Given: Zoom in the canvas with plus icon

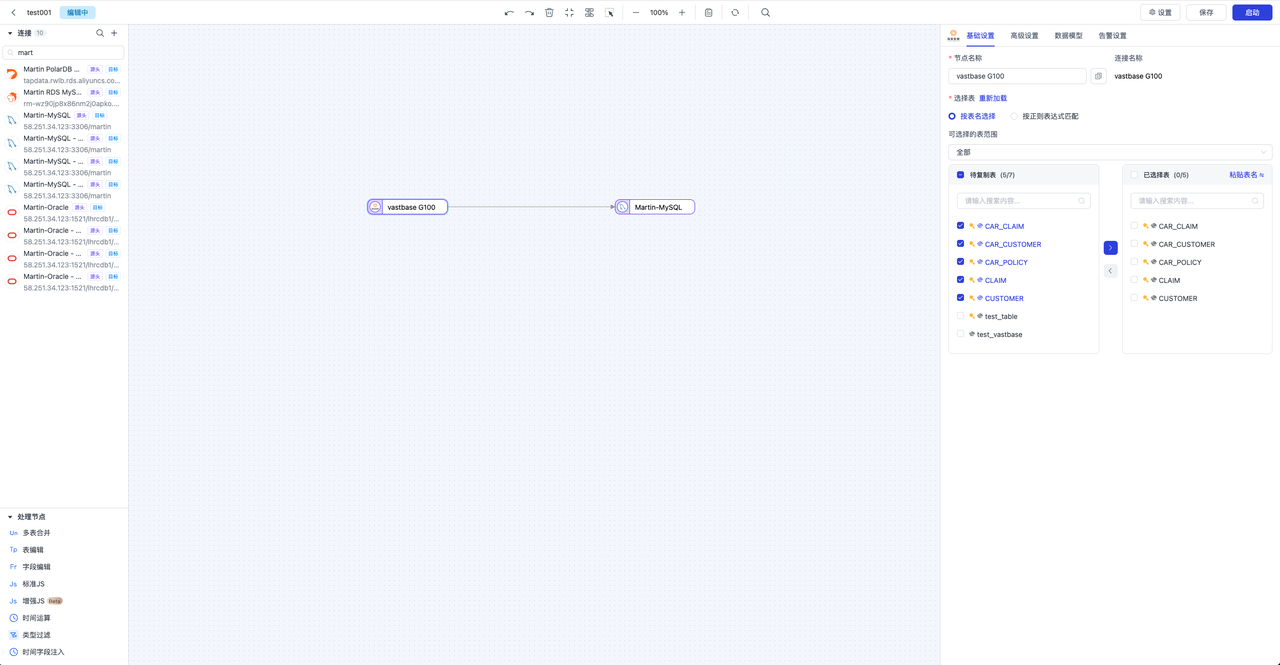Looking at the screenshot, I should coord(682,13).
